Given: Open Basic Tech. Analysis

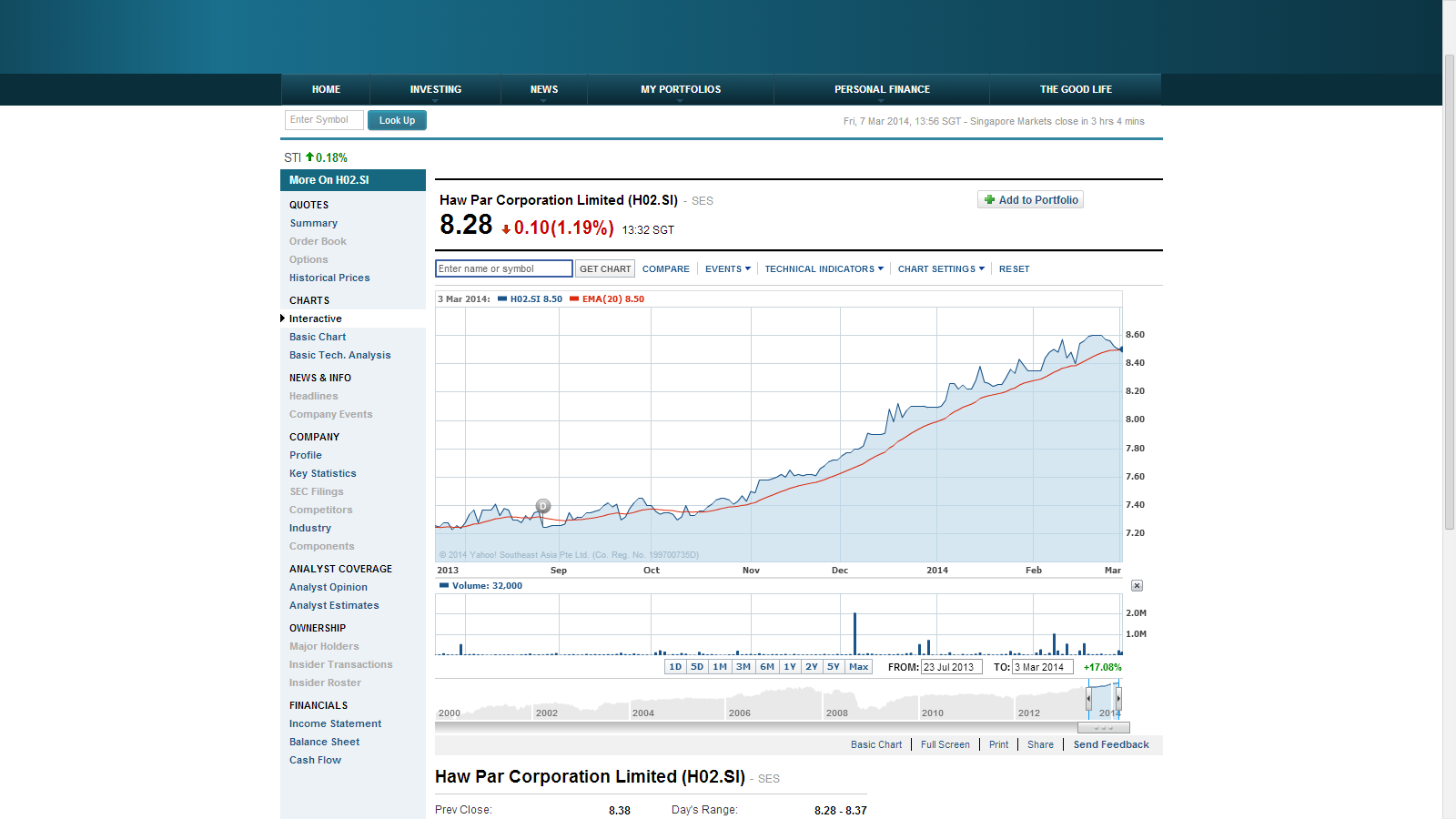Looking at the screenshot, I should (340, 355).
